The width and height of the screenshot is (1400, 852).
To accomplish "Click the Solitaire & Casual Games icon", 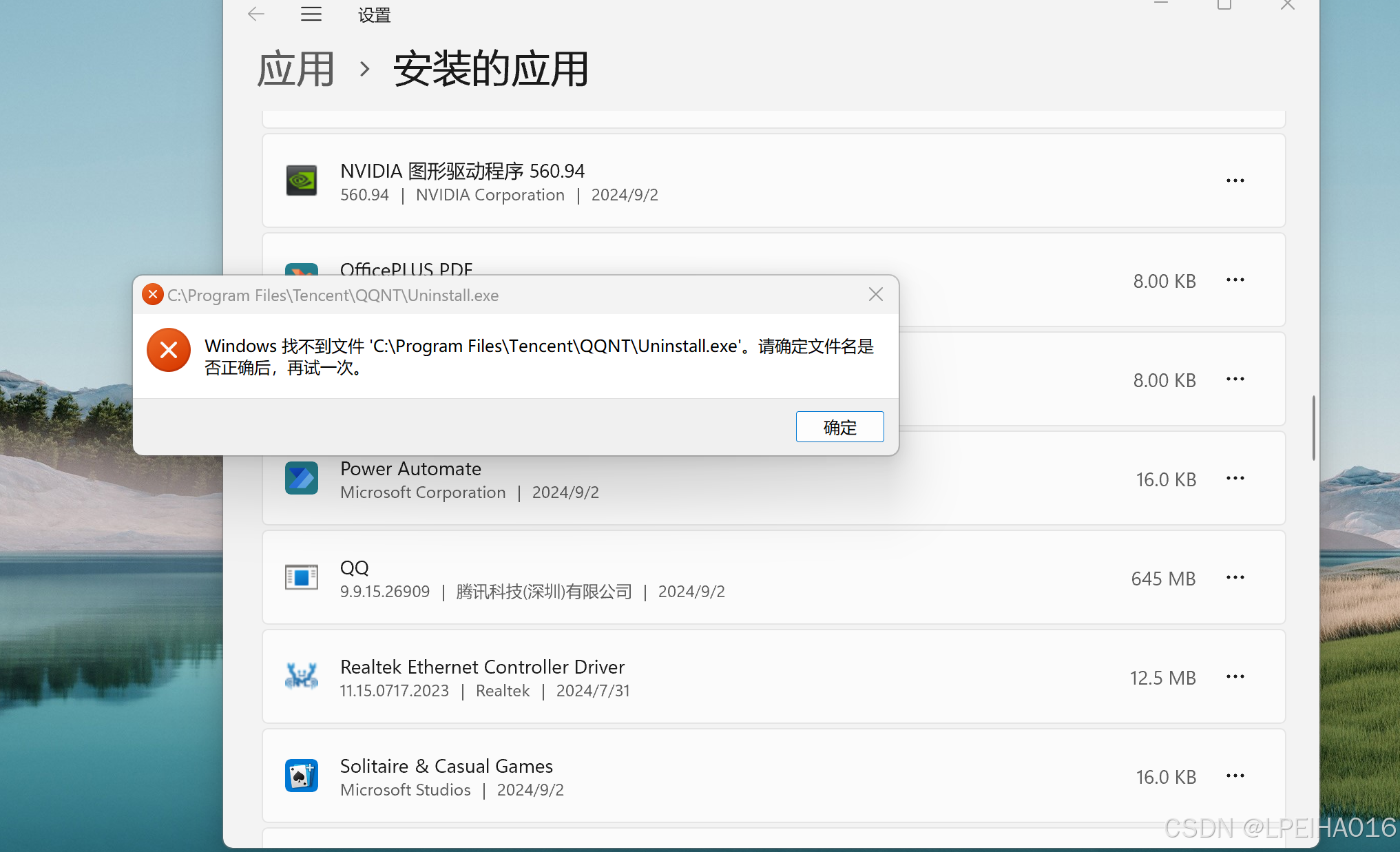I will 302,776.
